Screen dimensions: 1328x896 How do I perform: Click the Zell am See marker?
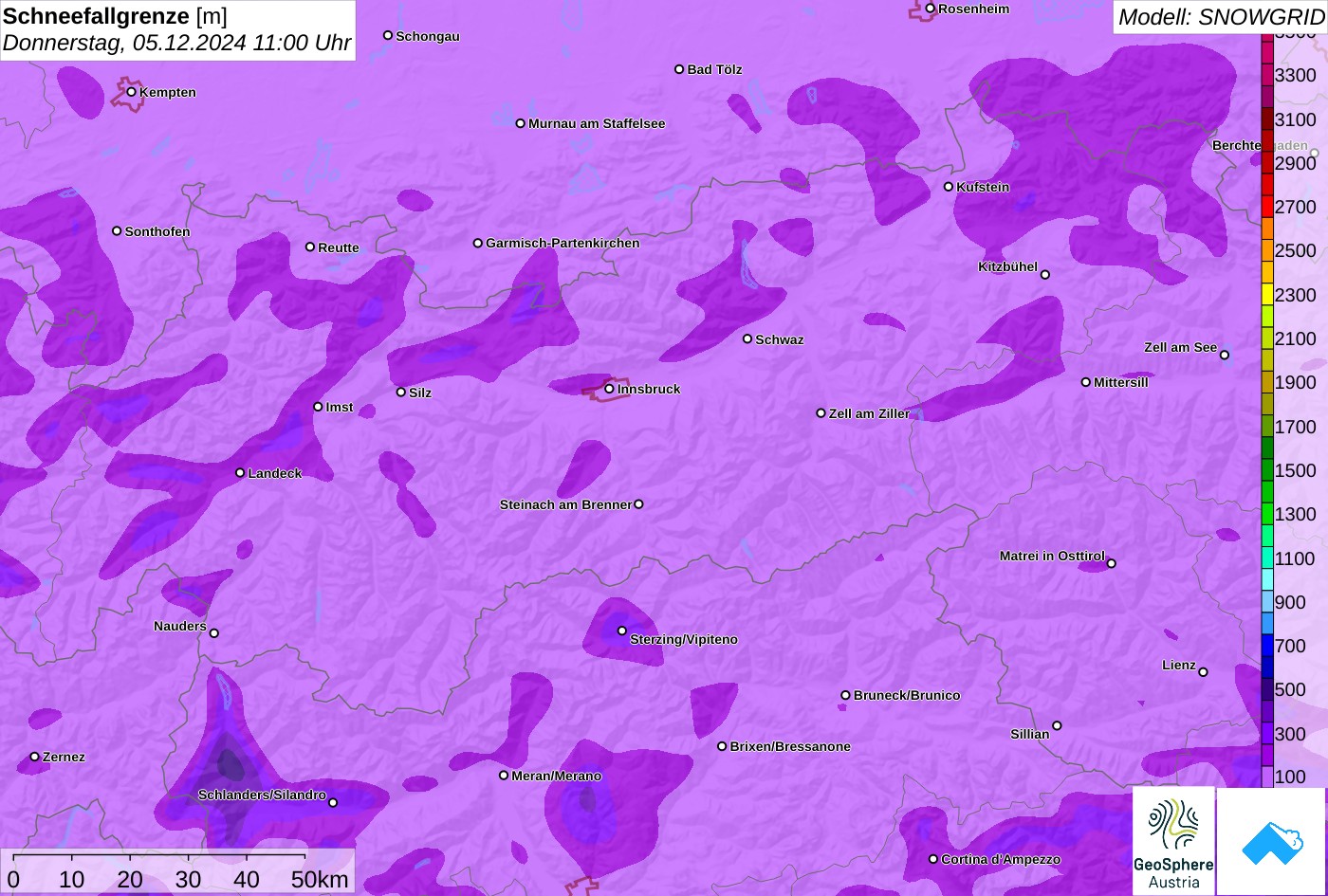pyautogui.click(x=1225, y=355)
